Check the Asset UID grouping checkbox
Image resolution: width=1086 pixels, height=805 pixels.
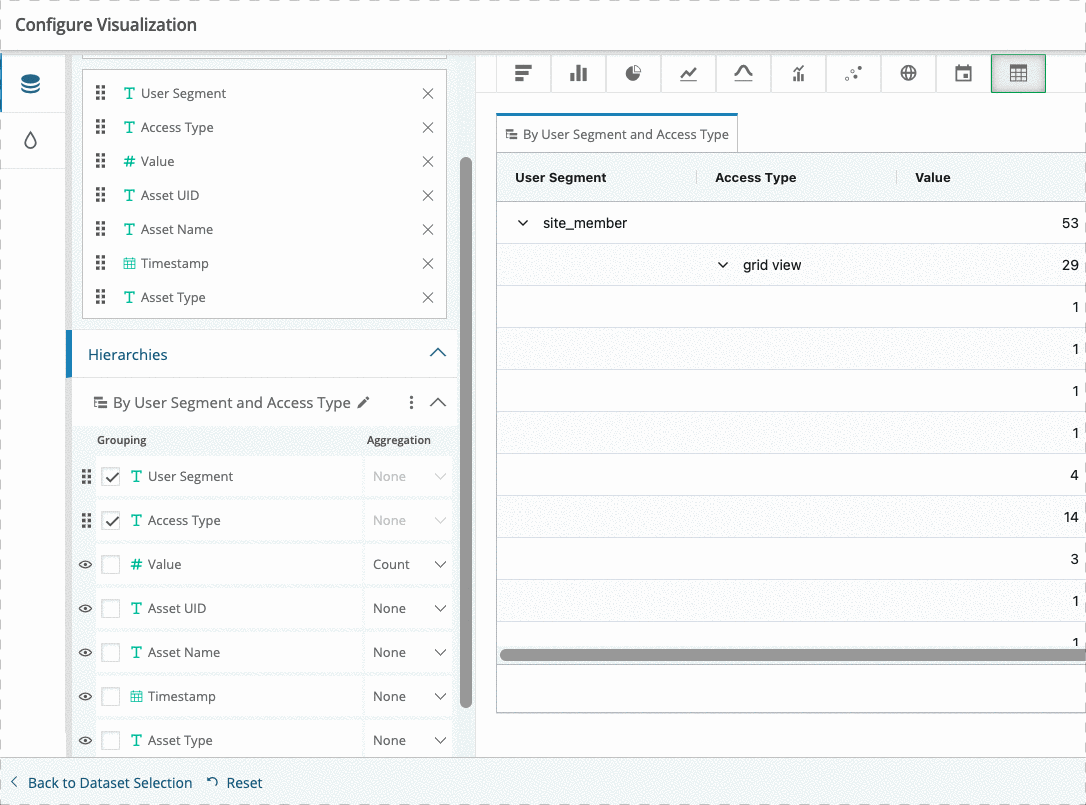click(x=111, y=608)
